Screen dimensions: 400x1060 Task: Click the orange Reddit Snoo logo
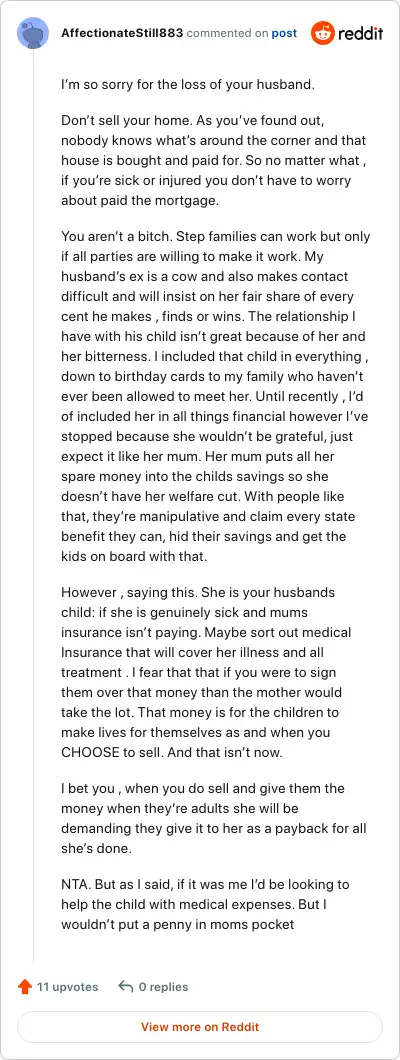click(x=323, y=33)
